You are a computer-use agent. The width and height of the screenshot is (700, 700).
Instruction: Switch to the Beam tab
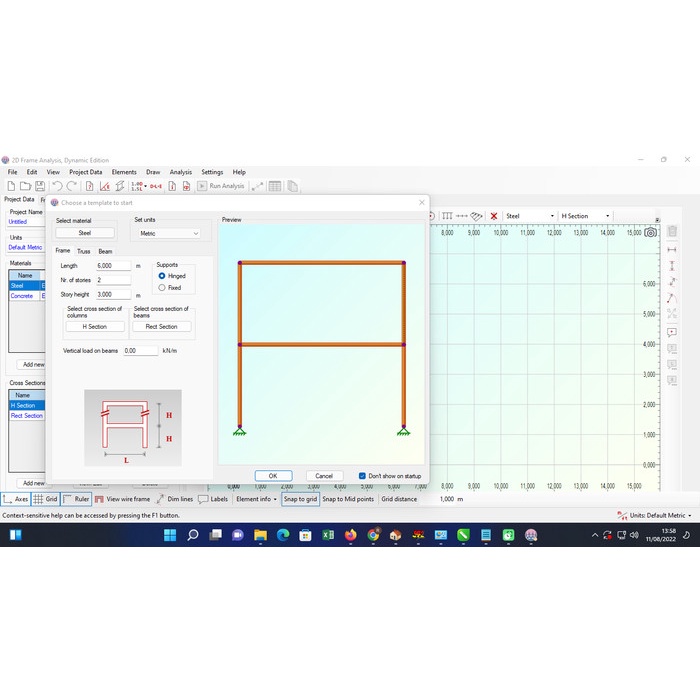105,251
